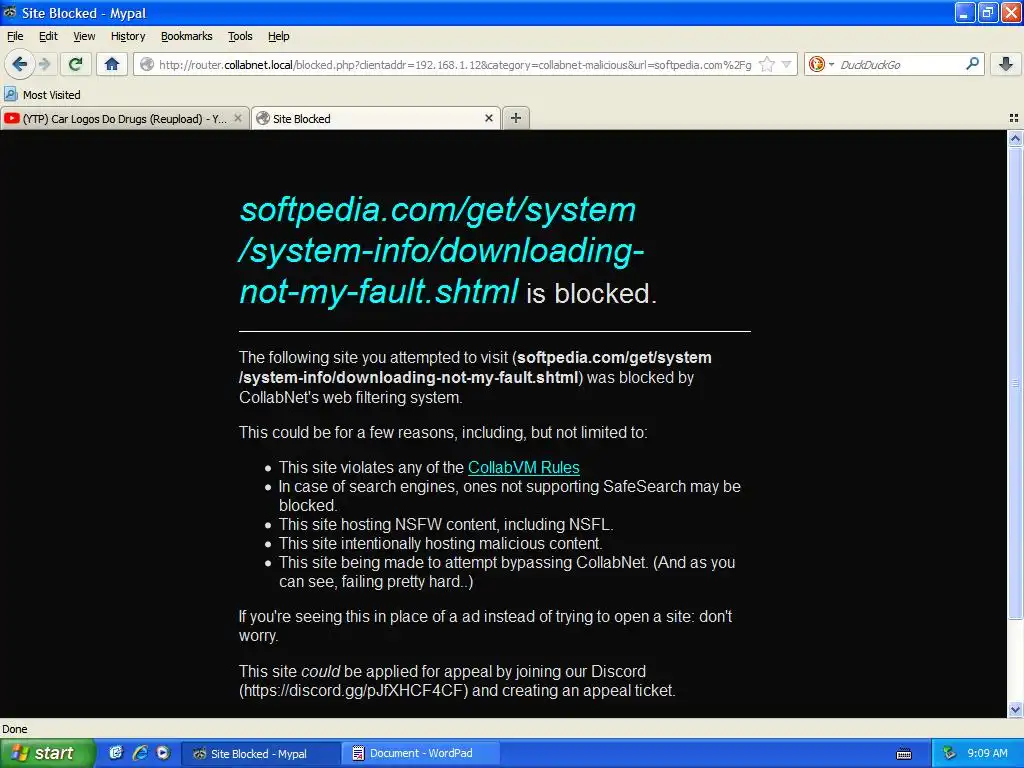Click the Done status bar text

click(15, 729)
